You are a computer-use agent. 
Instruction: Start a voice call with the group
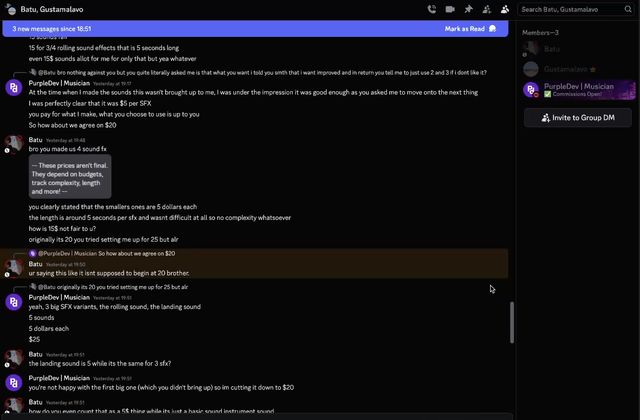[x=431, y=9]
